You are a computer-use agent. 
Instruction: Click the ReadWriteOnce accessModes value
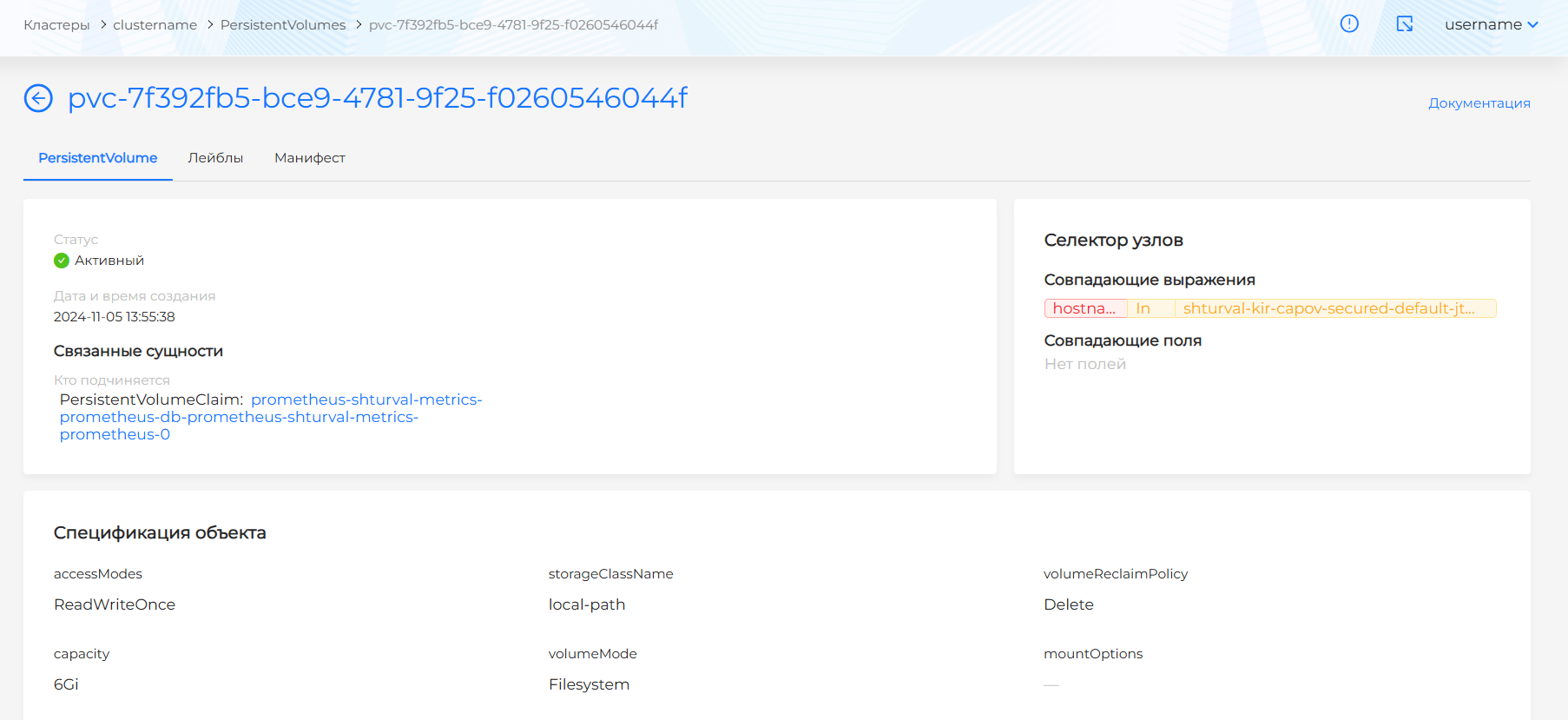(x=115, y=604)
